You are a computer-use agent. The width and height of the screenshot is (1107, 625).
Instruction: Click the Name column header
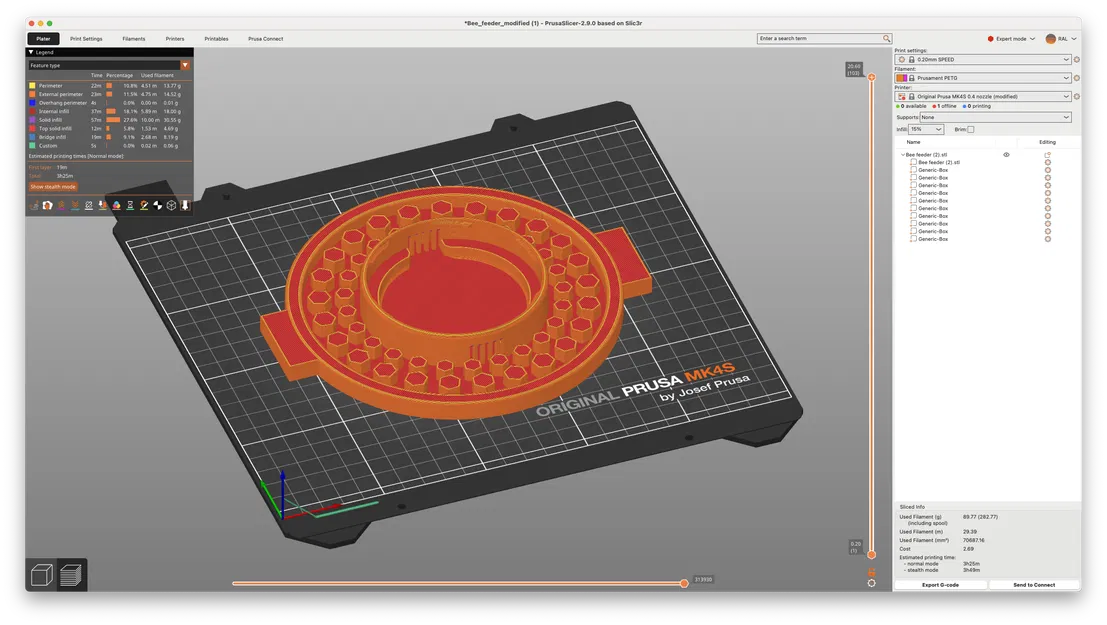[x=914, y=142]
